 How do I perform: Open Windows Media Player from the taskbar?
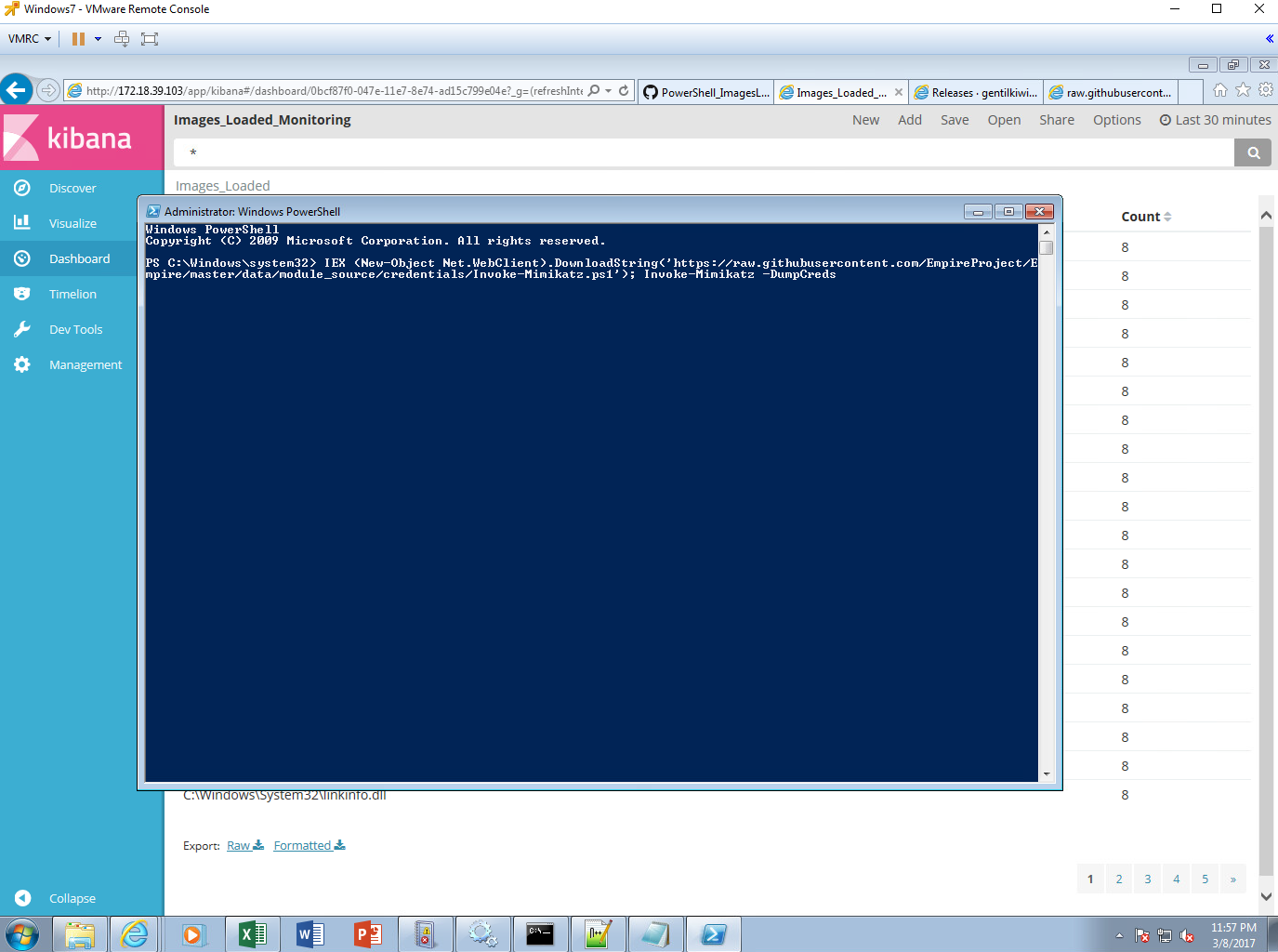(193, 934)
